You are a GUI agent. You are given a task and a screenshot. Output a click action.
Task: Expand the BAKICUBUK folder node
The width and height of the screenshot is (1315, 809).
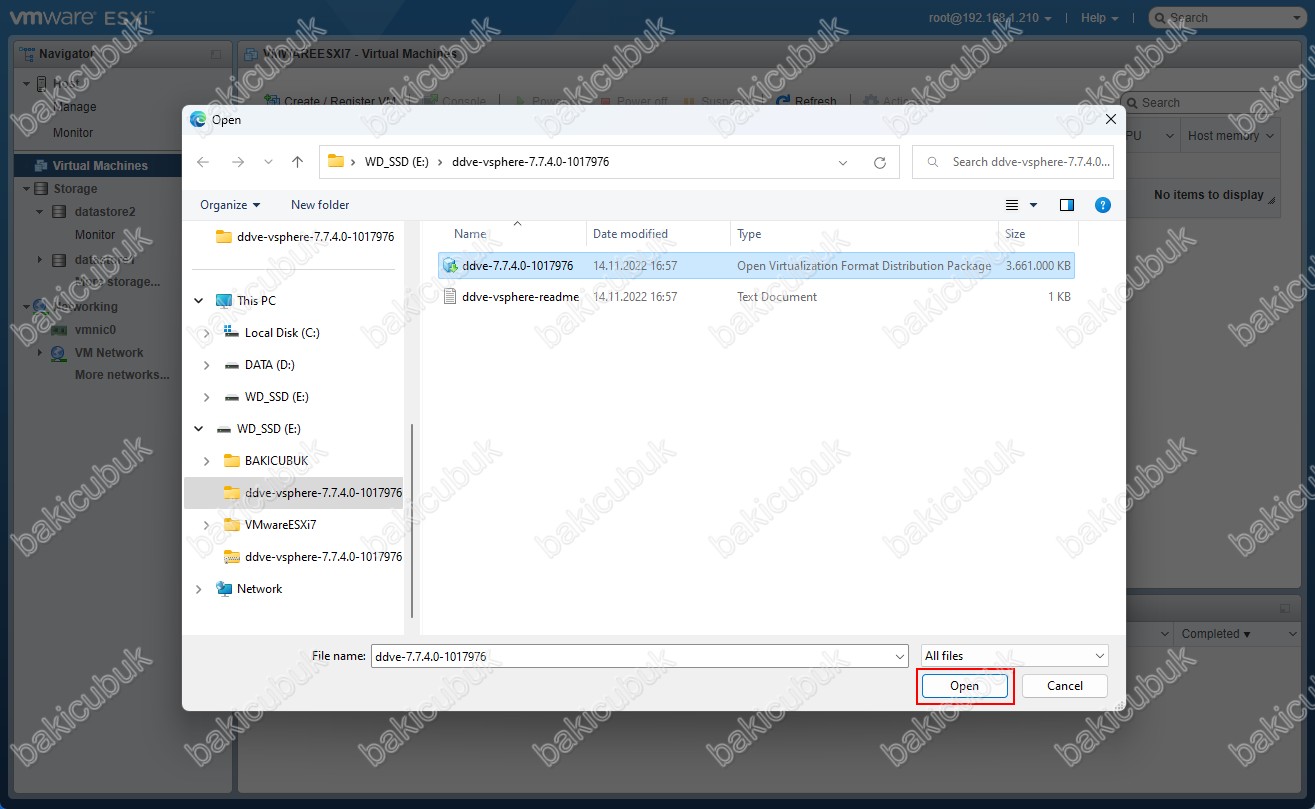(207, 461)
